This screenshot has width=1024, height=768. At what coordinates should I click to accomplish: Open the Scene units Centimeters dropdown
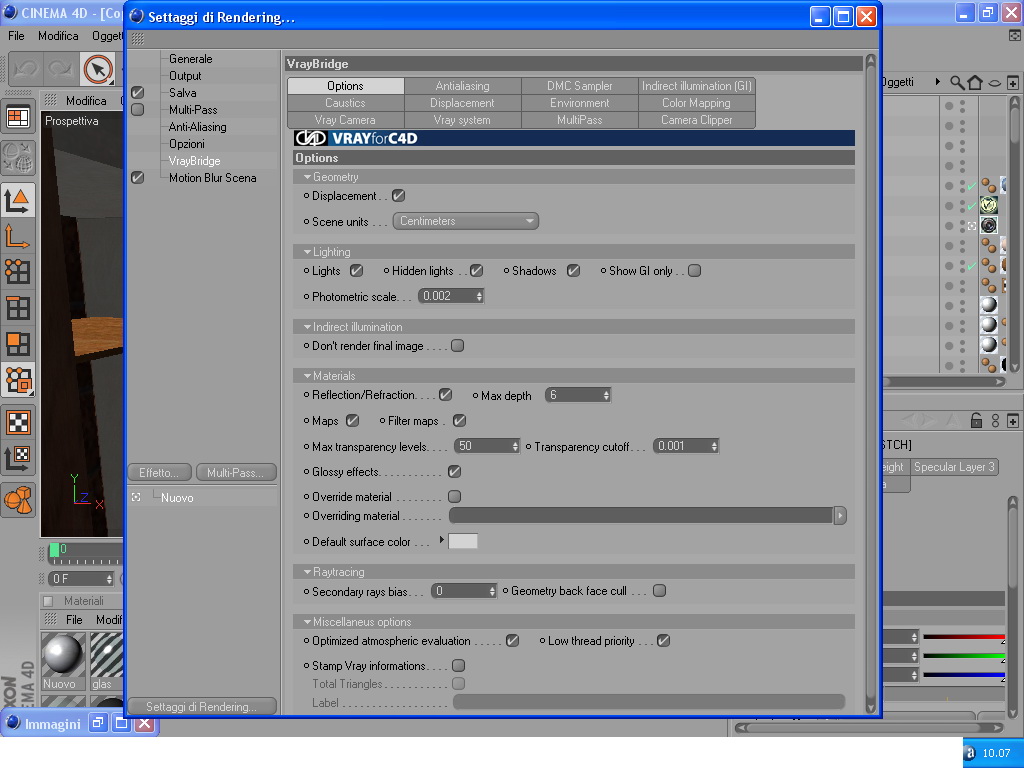[x=466, y=221]
